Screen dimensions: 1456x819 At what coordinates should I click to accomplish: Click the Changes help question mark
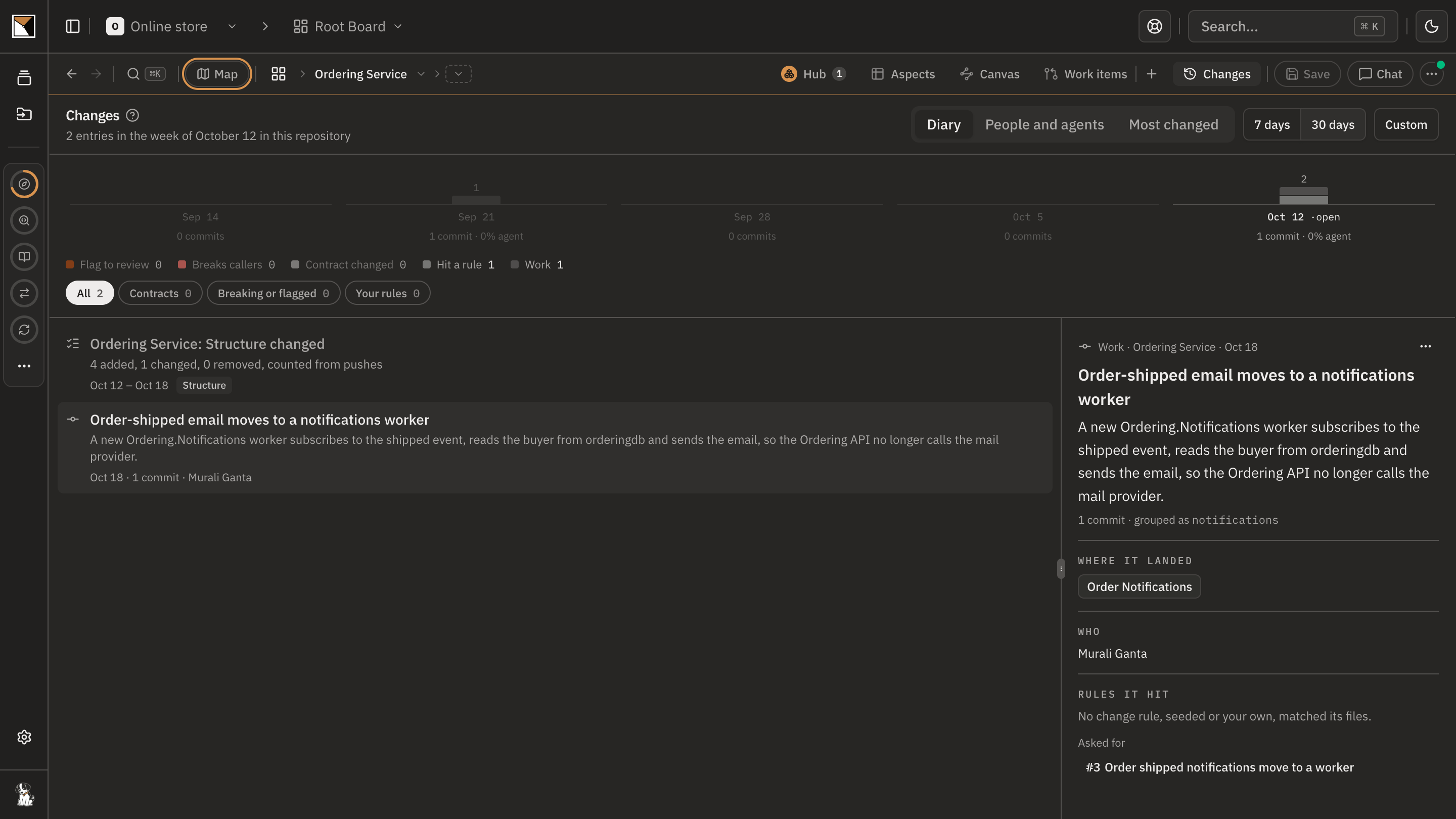(132, 115)
